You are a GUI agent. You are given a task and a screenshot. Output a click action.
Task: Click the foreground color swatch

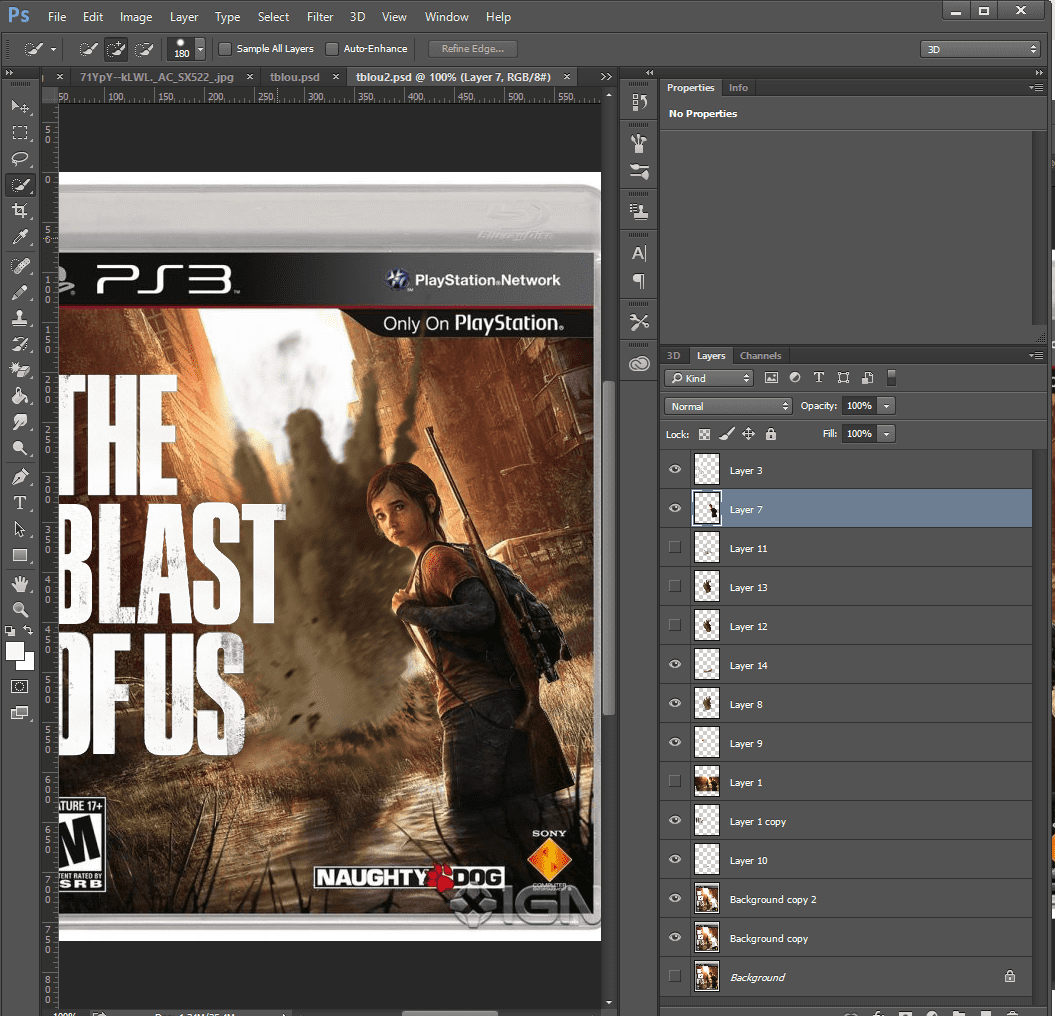click(15, 651)
